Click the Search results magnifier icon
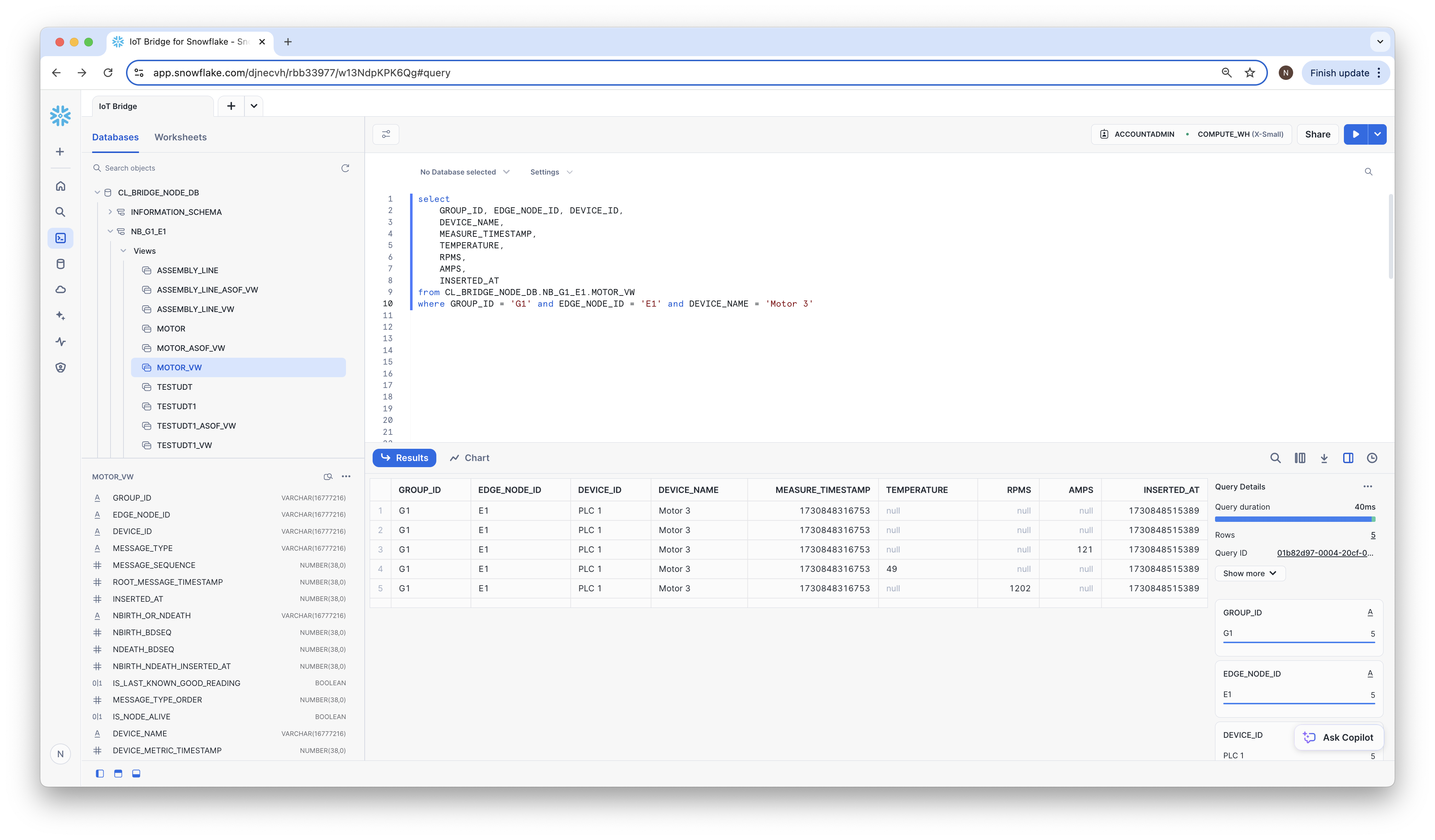 click(x=1276, y=458)
